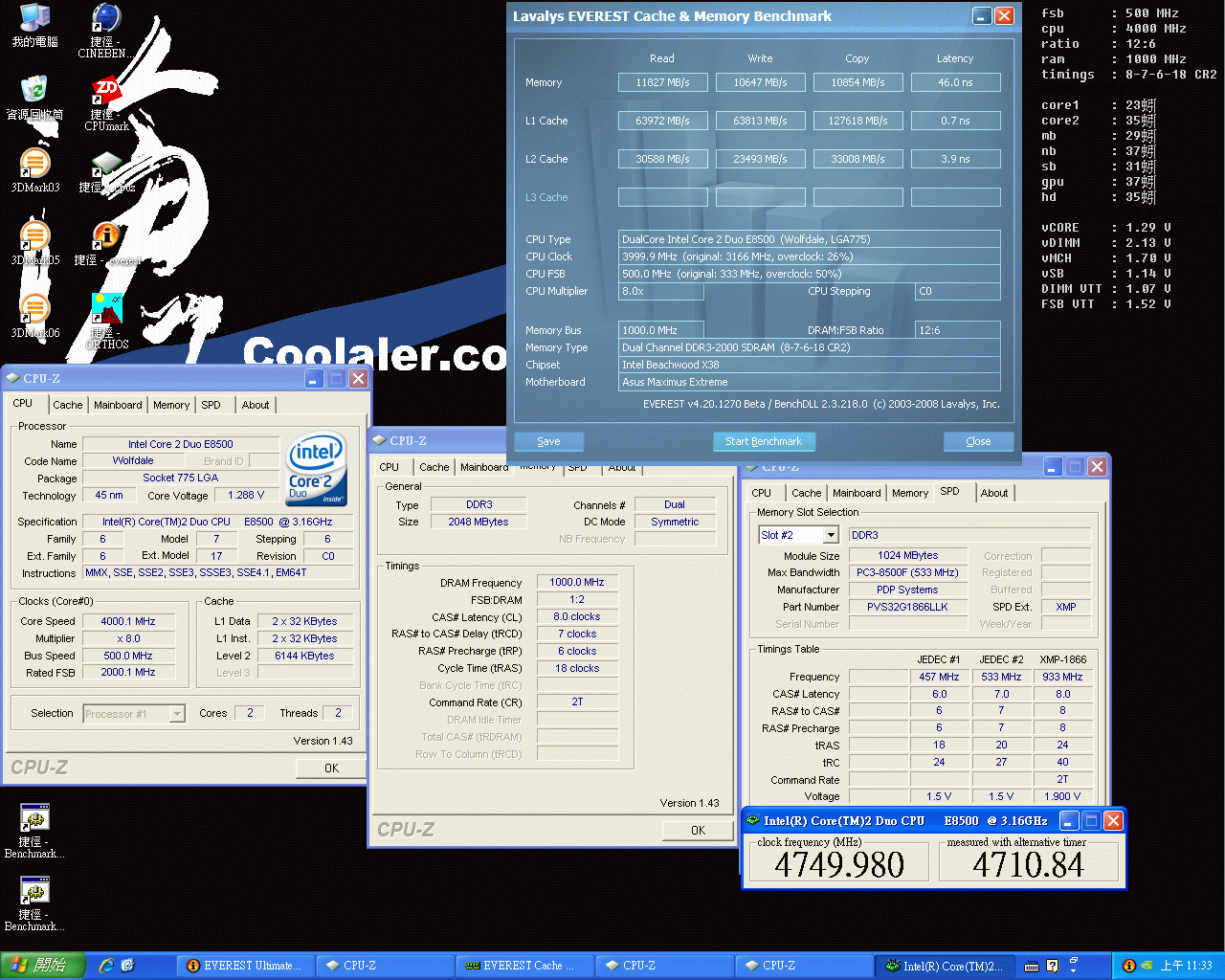Click the Intel Core 2 Duo logo in CPU-Z

316,469
